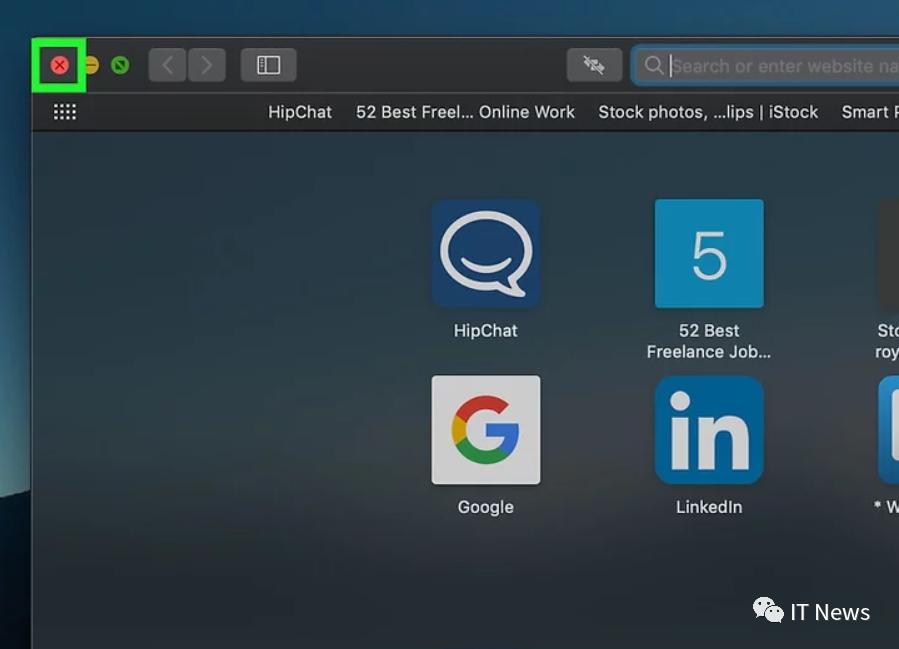Click the green fullscreen window button
The image size is (899, 649).
120,65
